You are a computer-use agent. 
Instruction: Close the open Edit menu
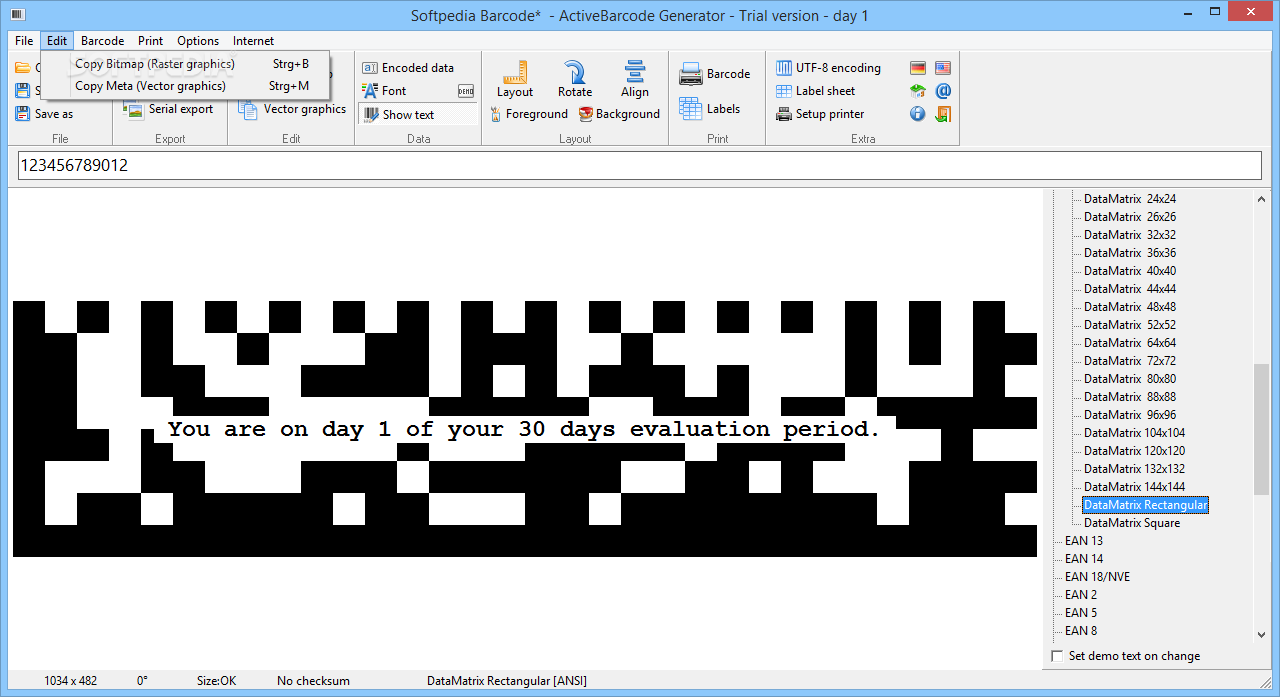(x=57, y=41)
